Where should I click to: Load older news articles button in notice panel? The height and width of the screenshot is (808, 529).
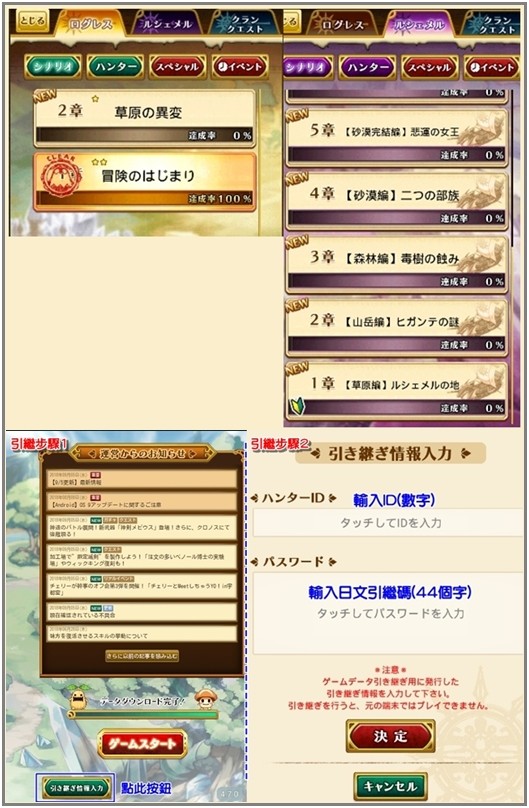[x=142, y=656]
